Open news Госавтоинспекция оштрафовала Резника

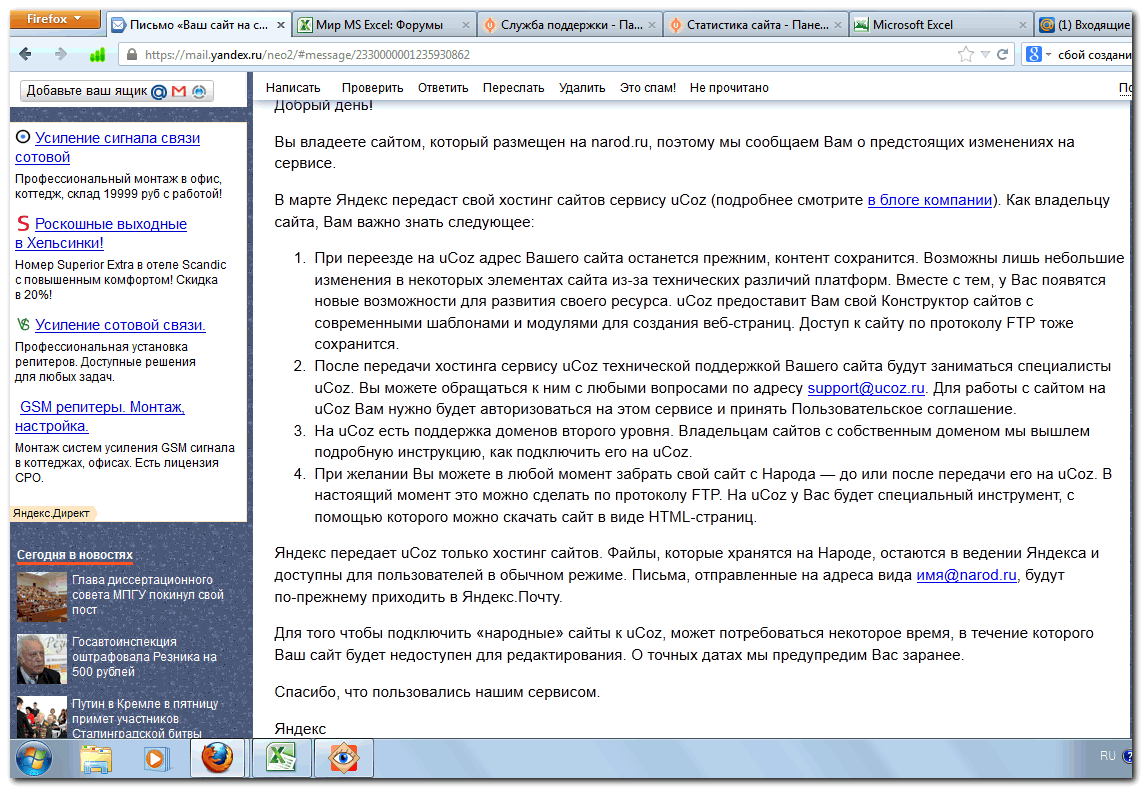tap(144, 656)
